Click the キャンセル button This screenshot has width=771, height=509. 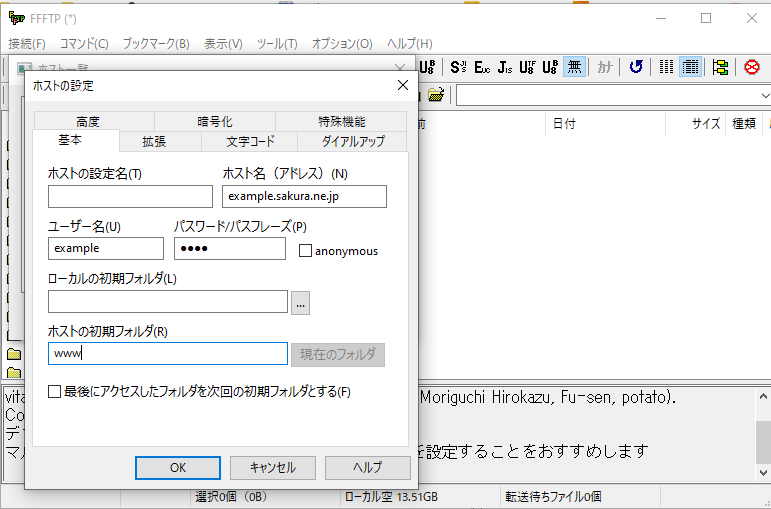[x=272, y=468]
